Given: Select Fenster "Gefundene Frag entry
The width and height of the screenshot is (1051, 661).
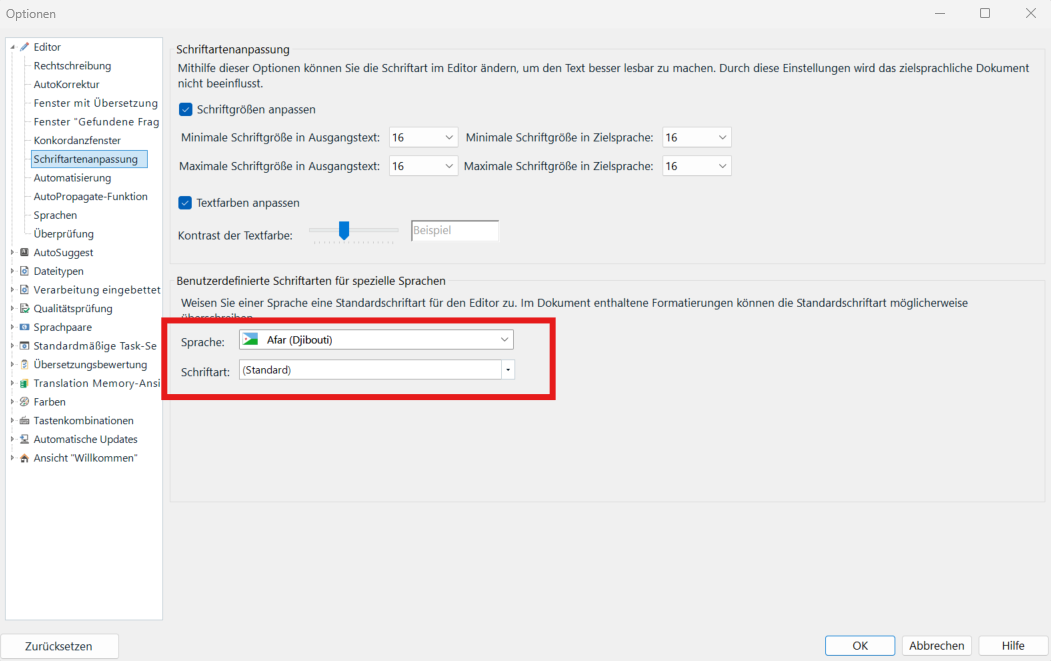Looking at the screenshot, I should (x=96, y=121).
